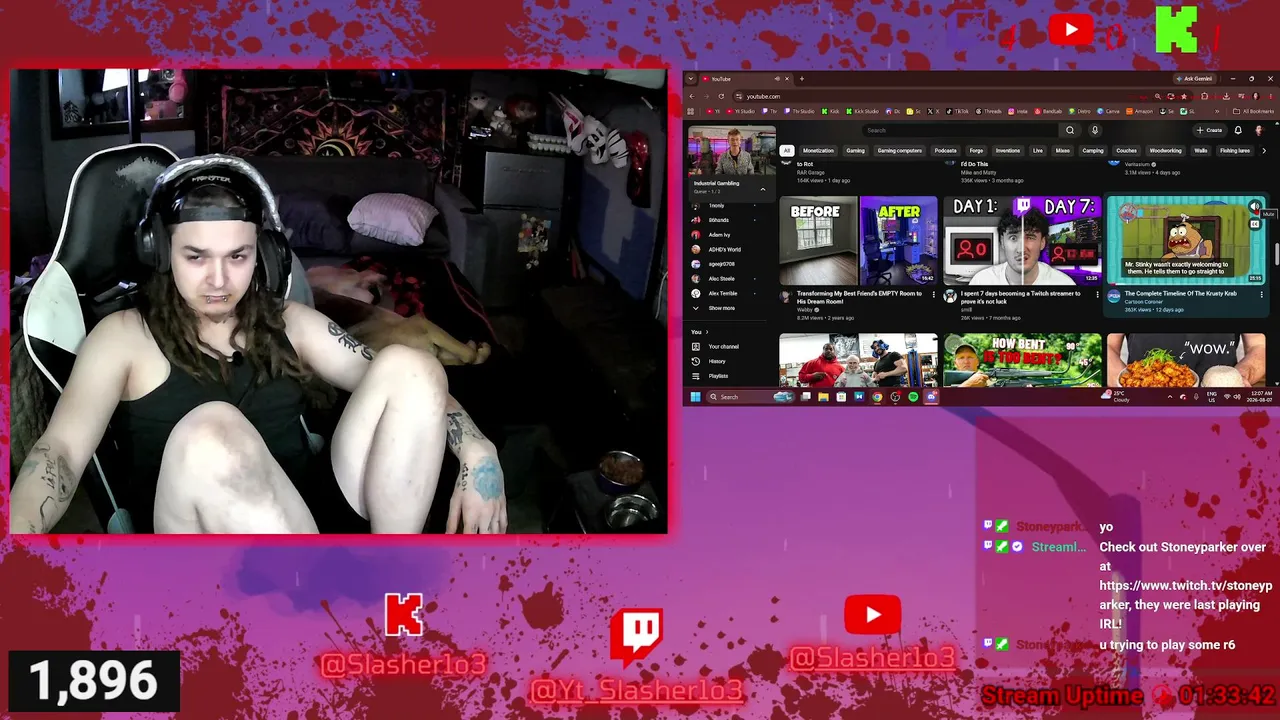Bookmark this page with the star icon
The width and height of the screenshot is (1280, 720).
[1184, 96]
